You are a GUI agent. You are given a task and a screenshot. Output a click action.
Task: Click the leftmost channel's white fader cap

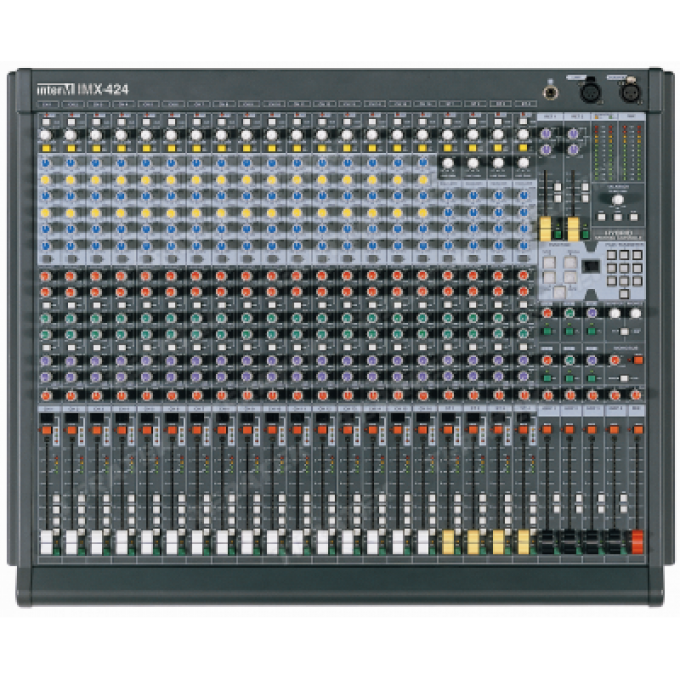coord(46,542)
